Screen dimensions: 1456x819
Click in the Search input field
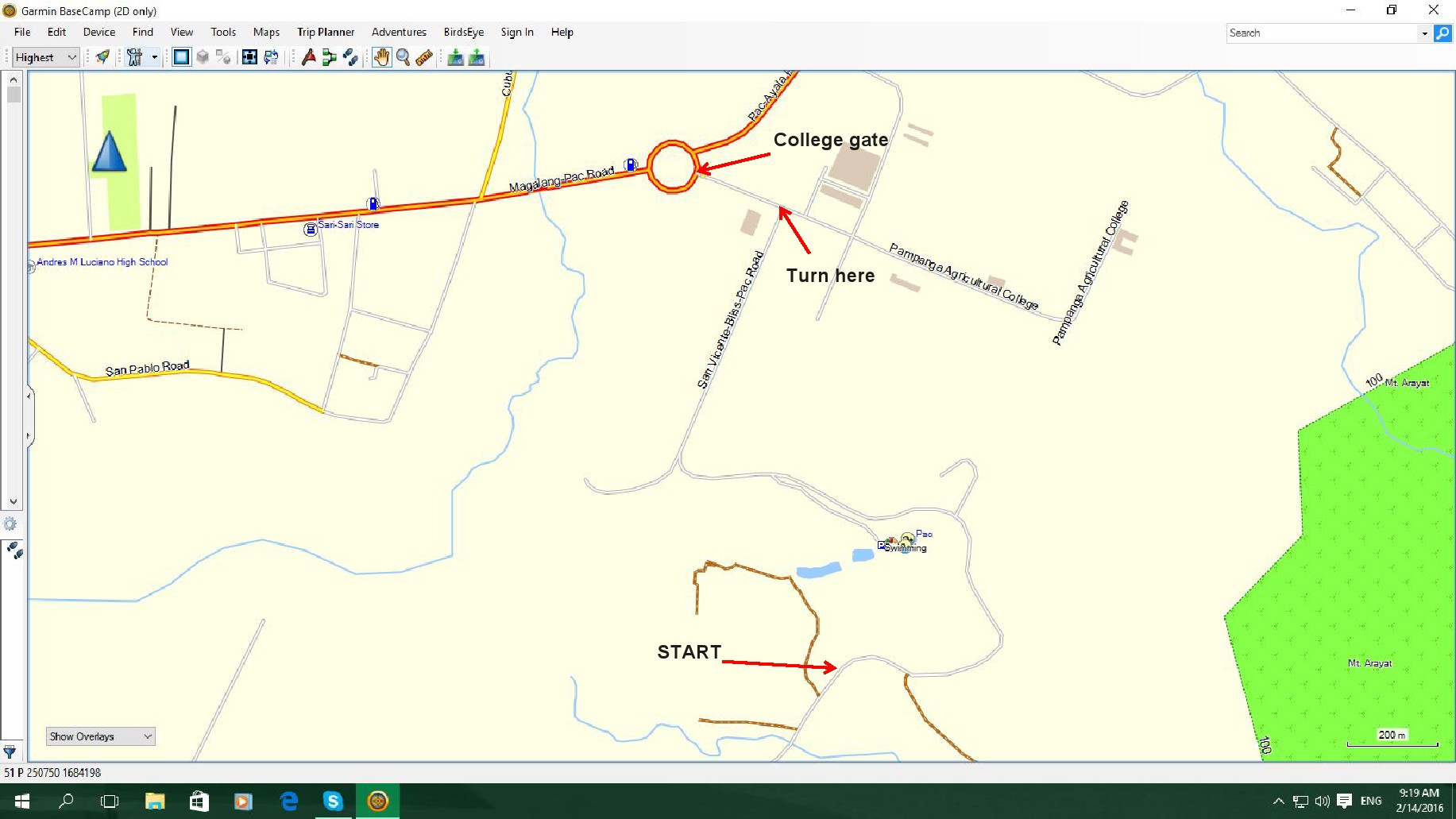coord(1322,33)
